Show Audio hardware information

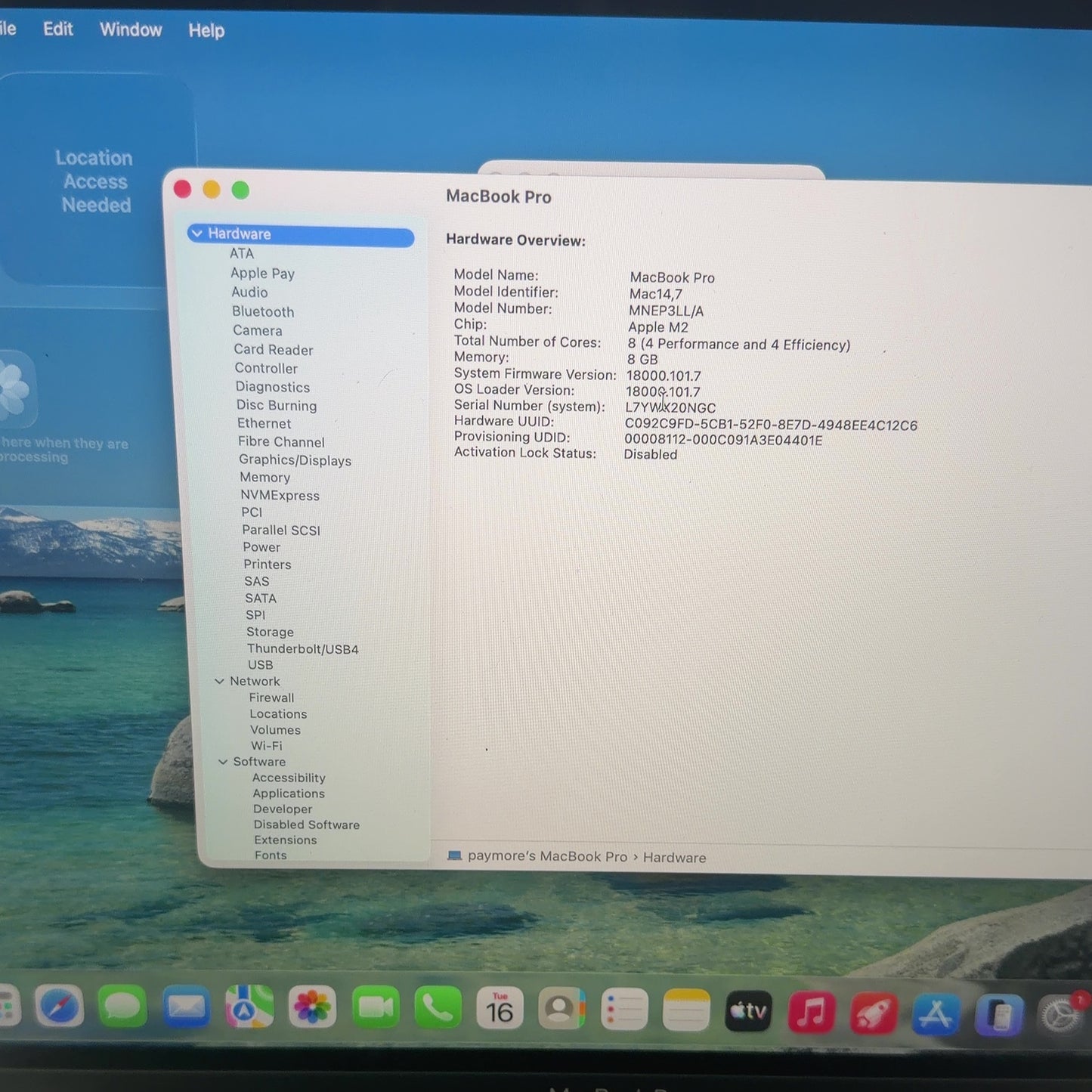[249, 292]
